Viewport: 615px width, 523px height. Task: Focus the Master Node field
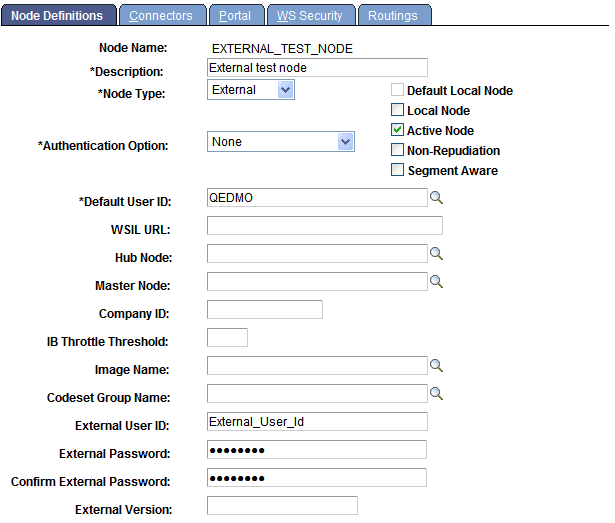tap(317, 281)
